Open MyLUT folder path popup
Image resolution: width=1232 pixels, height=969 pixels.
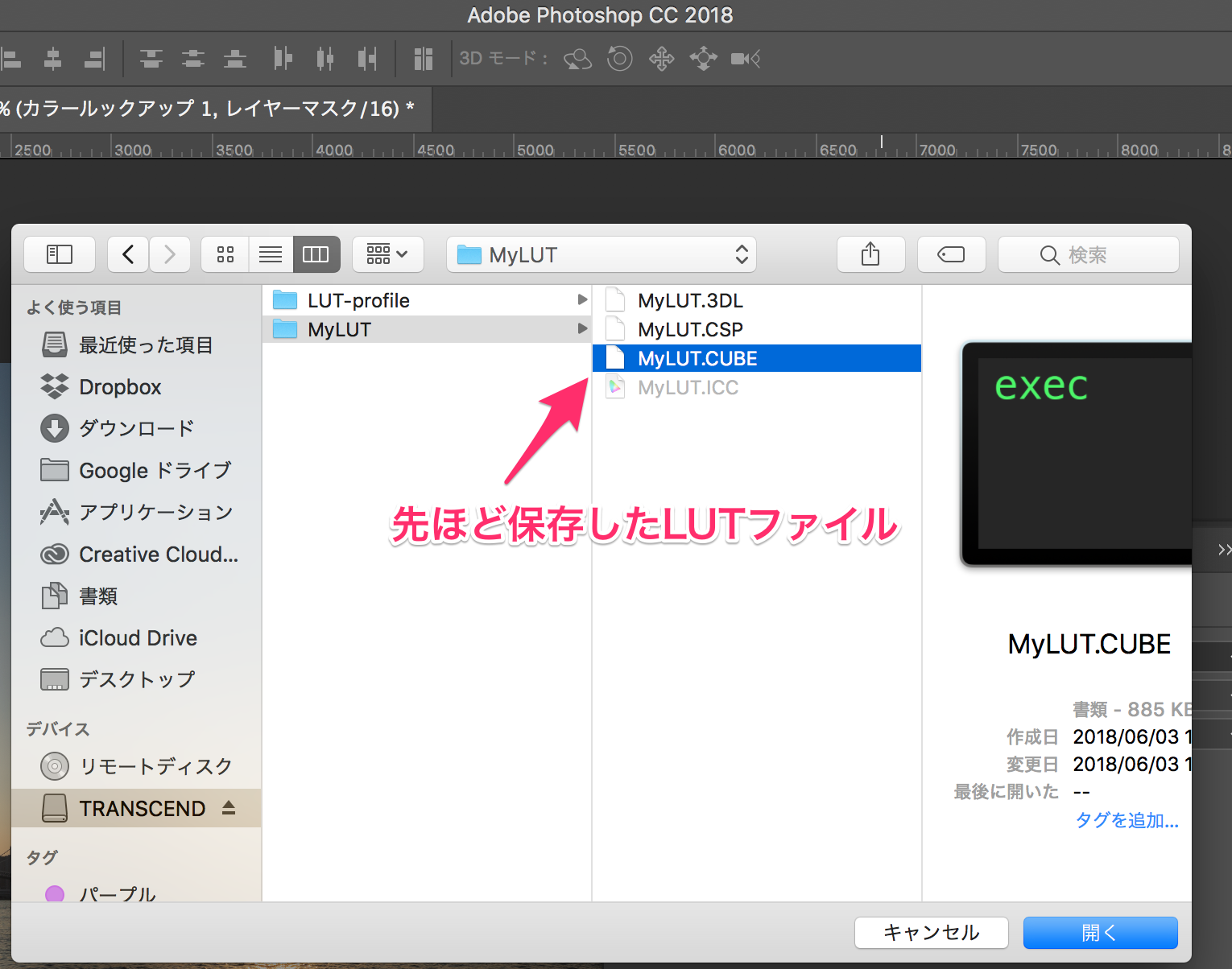[602, 255]
